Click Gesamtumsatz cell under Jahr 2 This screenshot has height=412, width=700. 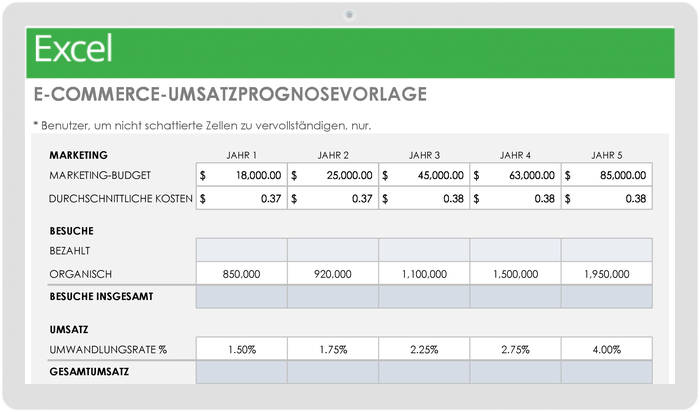coord(333,372)
